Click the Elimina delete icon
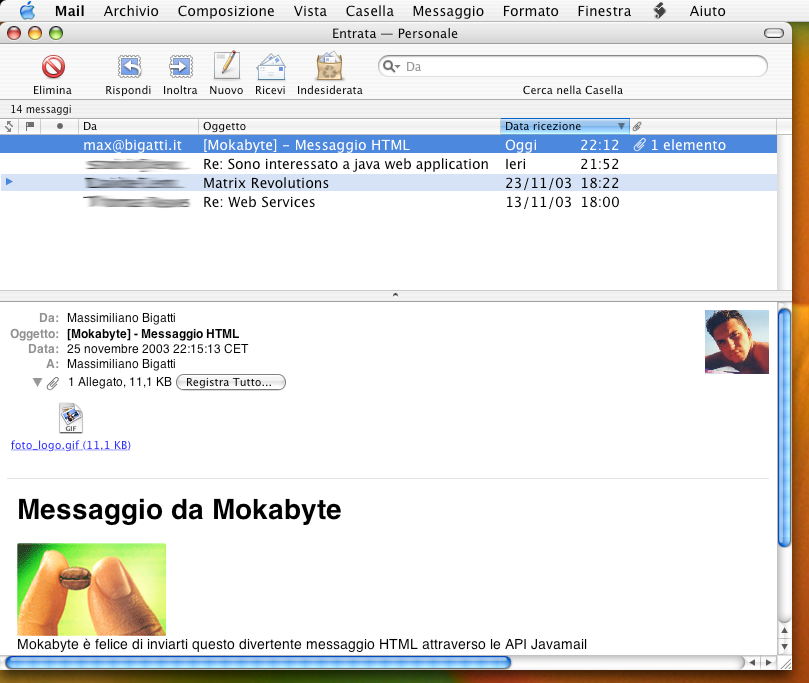Image resolution: width=809 pixels, height=683 pixels. (53, 67)
